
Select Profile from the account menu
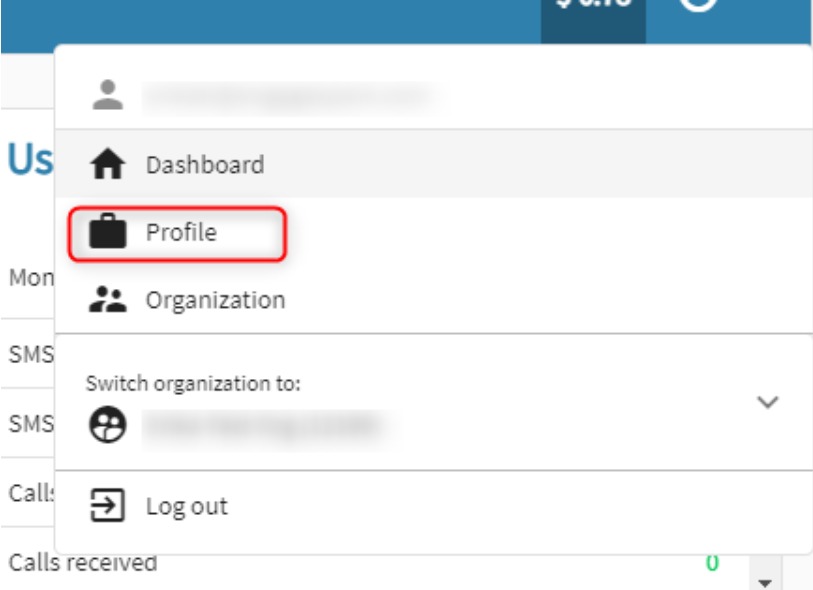click(x=181, y=233)
